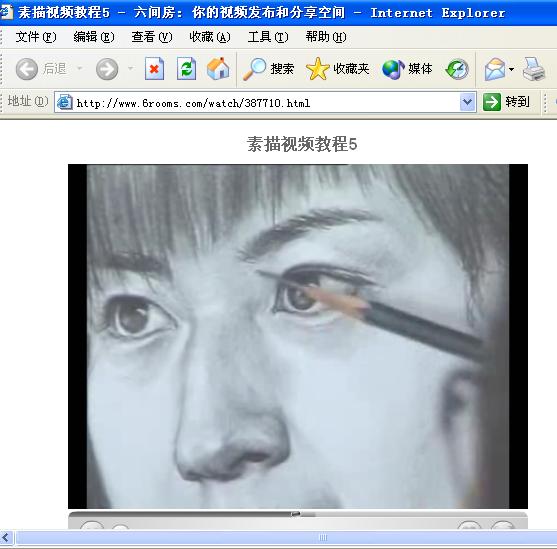This screenshot has height=549, width=557.
Task: Click the 转到 Go button
Action: [x=507, y=102]
